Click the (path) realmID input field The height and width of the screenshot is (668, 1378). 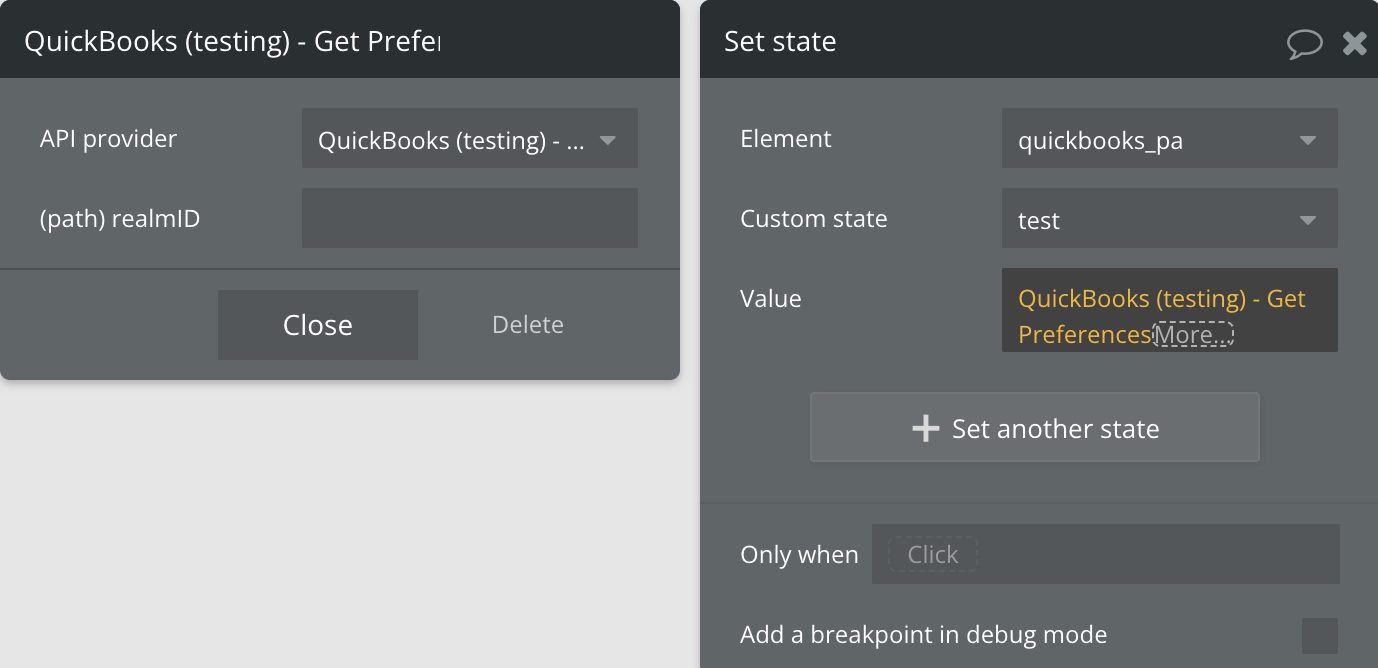coord(469,218)
